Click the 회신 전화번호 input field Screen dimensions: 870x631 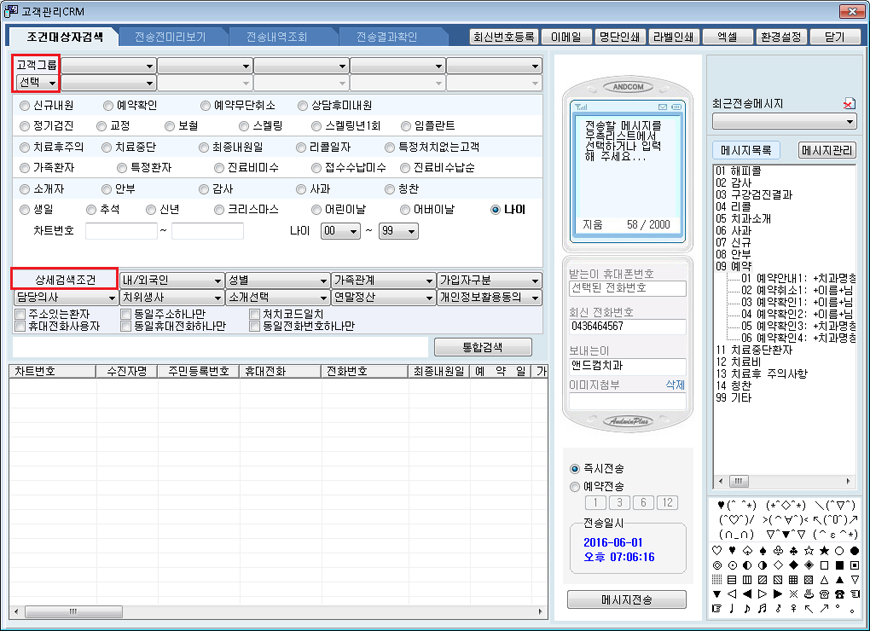pyautogui.click(x=627, y=327)
